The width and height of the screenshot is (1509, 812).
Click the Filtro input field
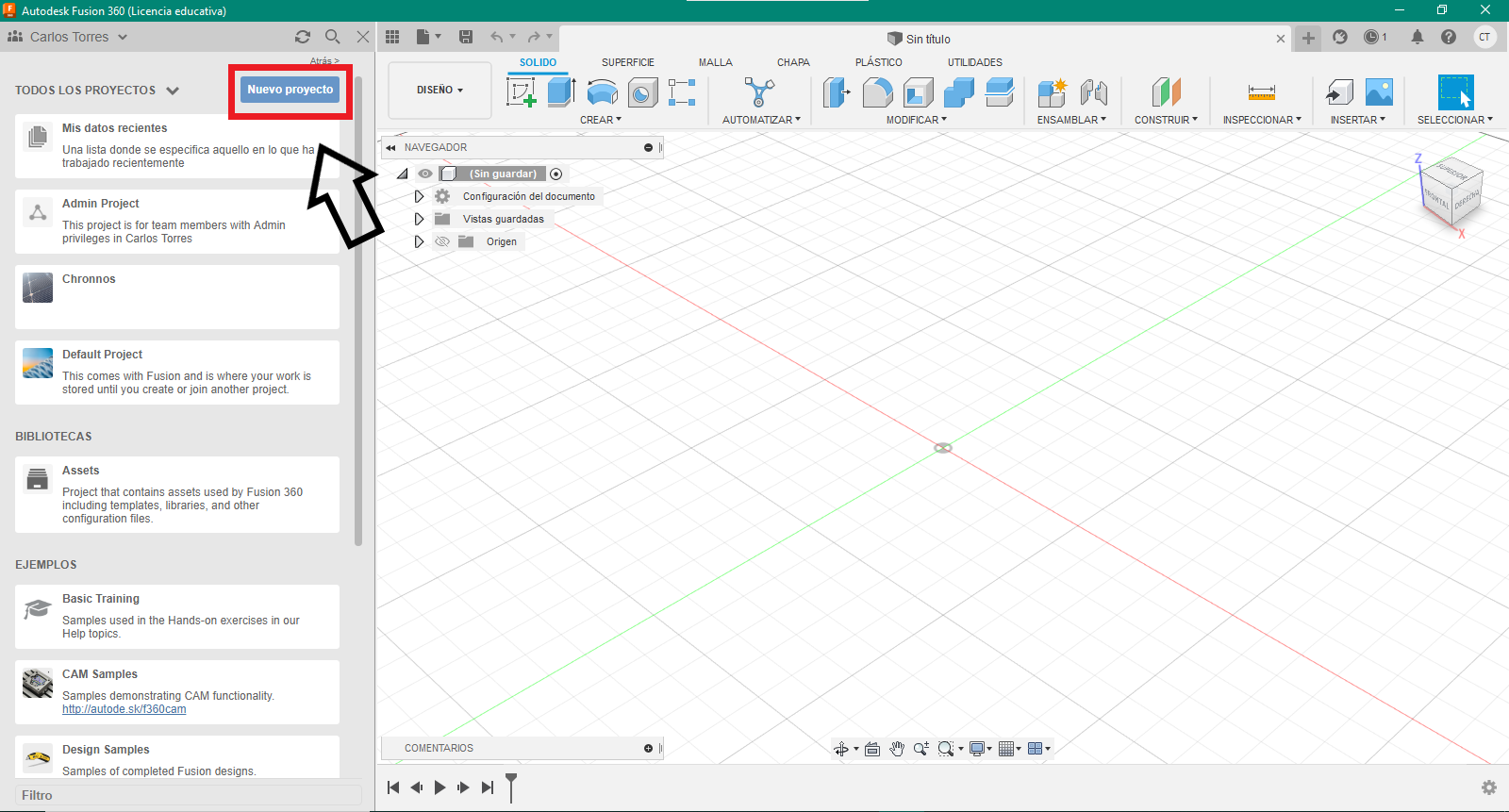[x=189, y=795]
